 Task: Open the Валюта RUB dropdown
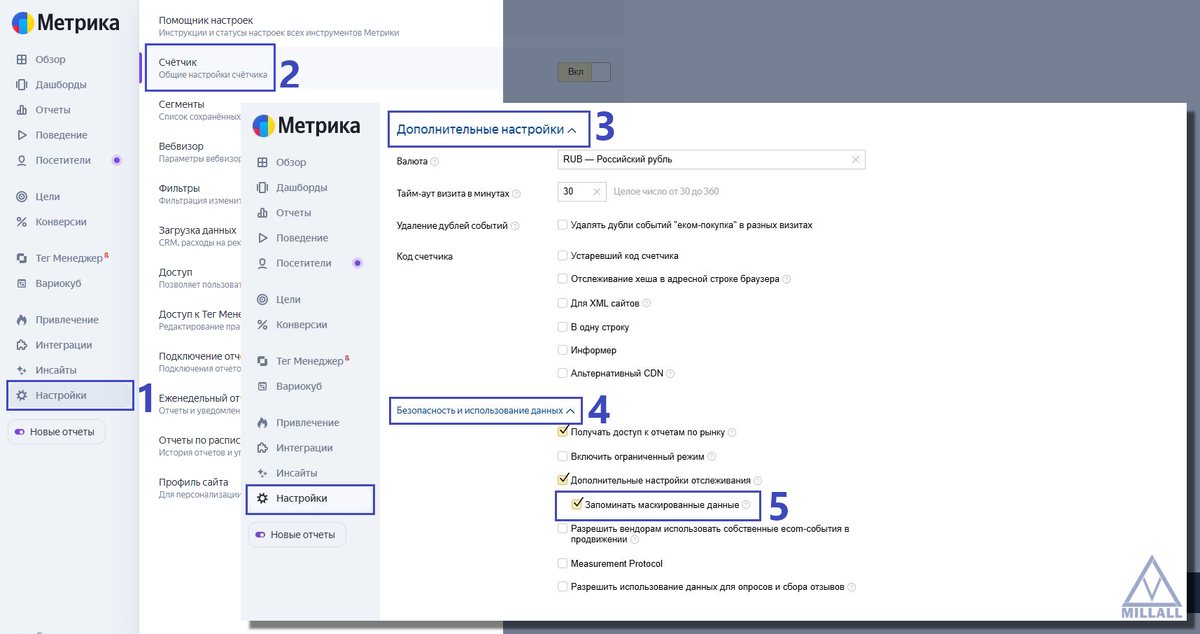click(711, 160)
